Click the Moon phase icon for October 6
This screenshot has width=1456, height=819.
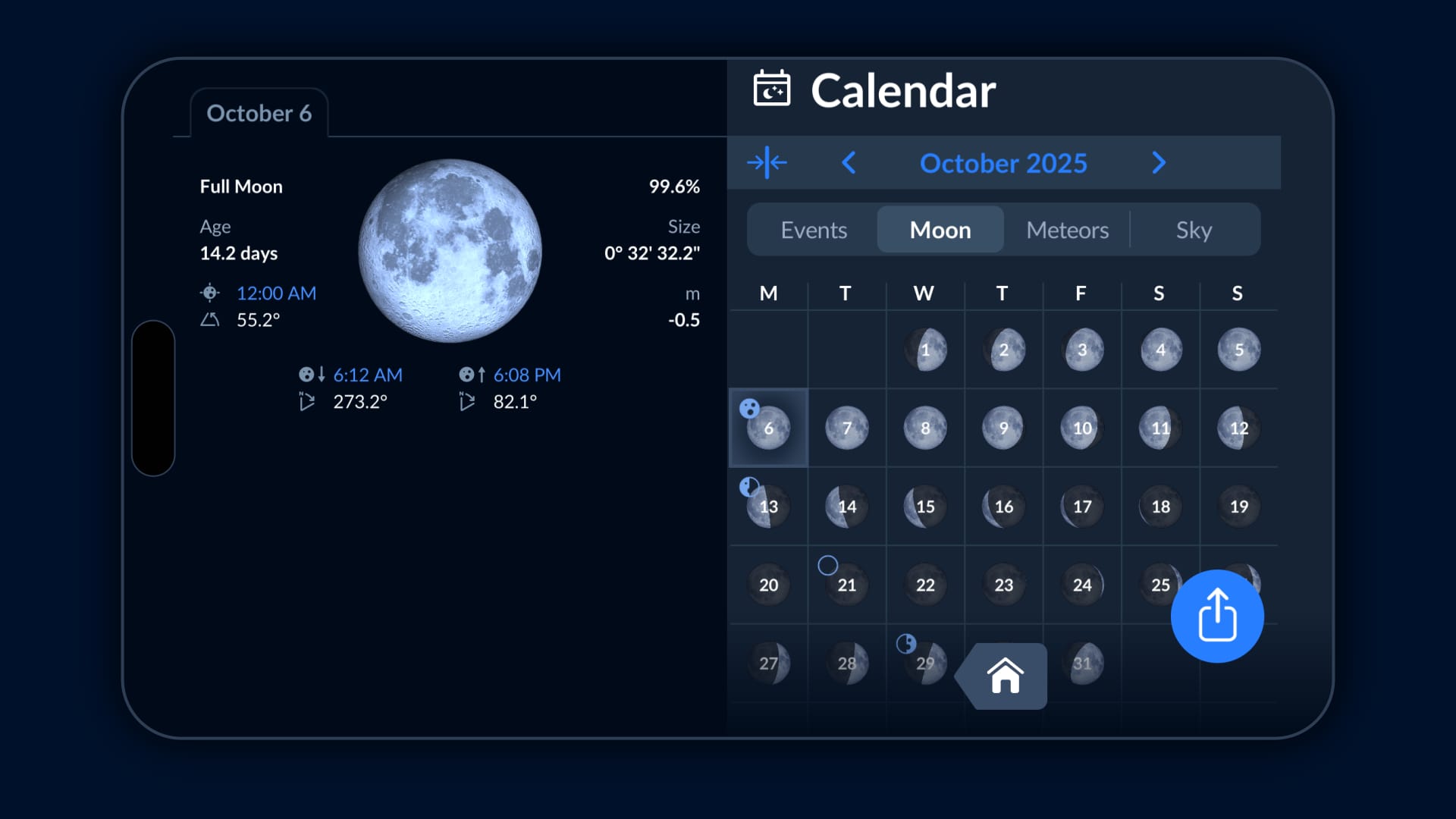tap(768, 428)
